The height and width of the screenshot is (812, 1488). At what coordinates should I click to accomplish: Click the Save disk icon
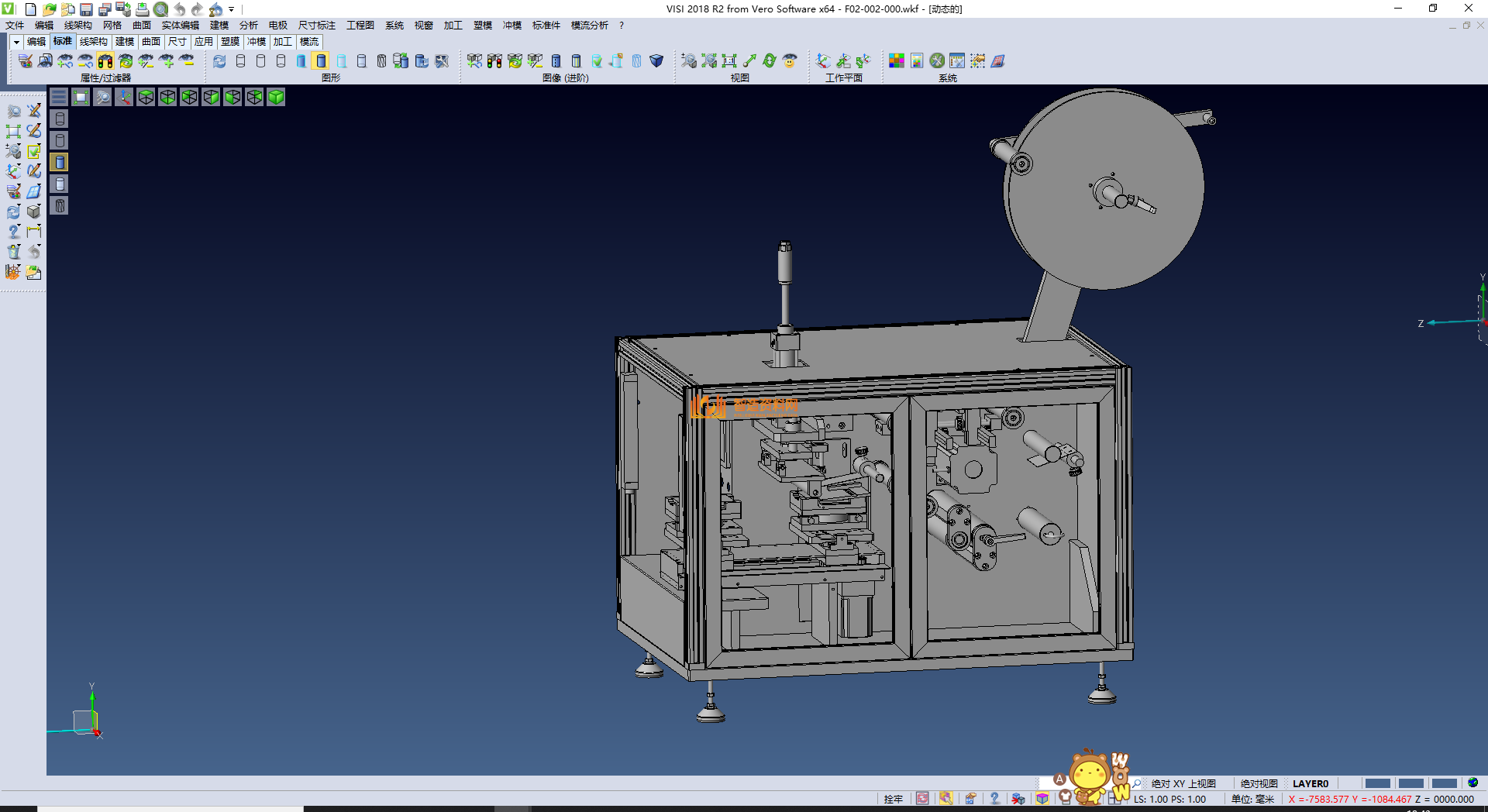point(86,9)
